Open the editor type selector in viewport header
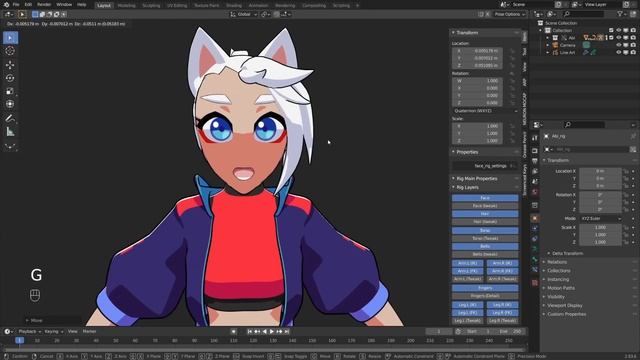This screenshot has width=640, height=360. tap(8, 14)
